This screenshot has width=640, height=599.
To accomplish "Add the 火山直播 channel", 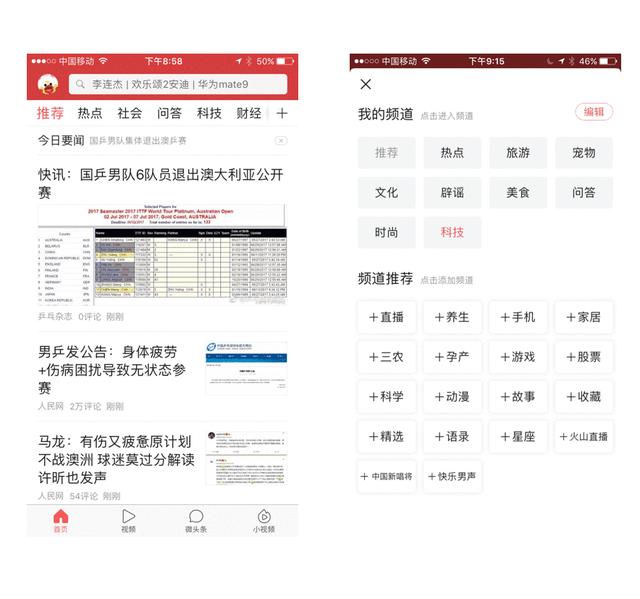I will pos(583,437).
